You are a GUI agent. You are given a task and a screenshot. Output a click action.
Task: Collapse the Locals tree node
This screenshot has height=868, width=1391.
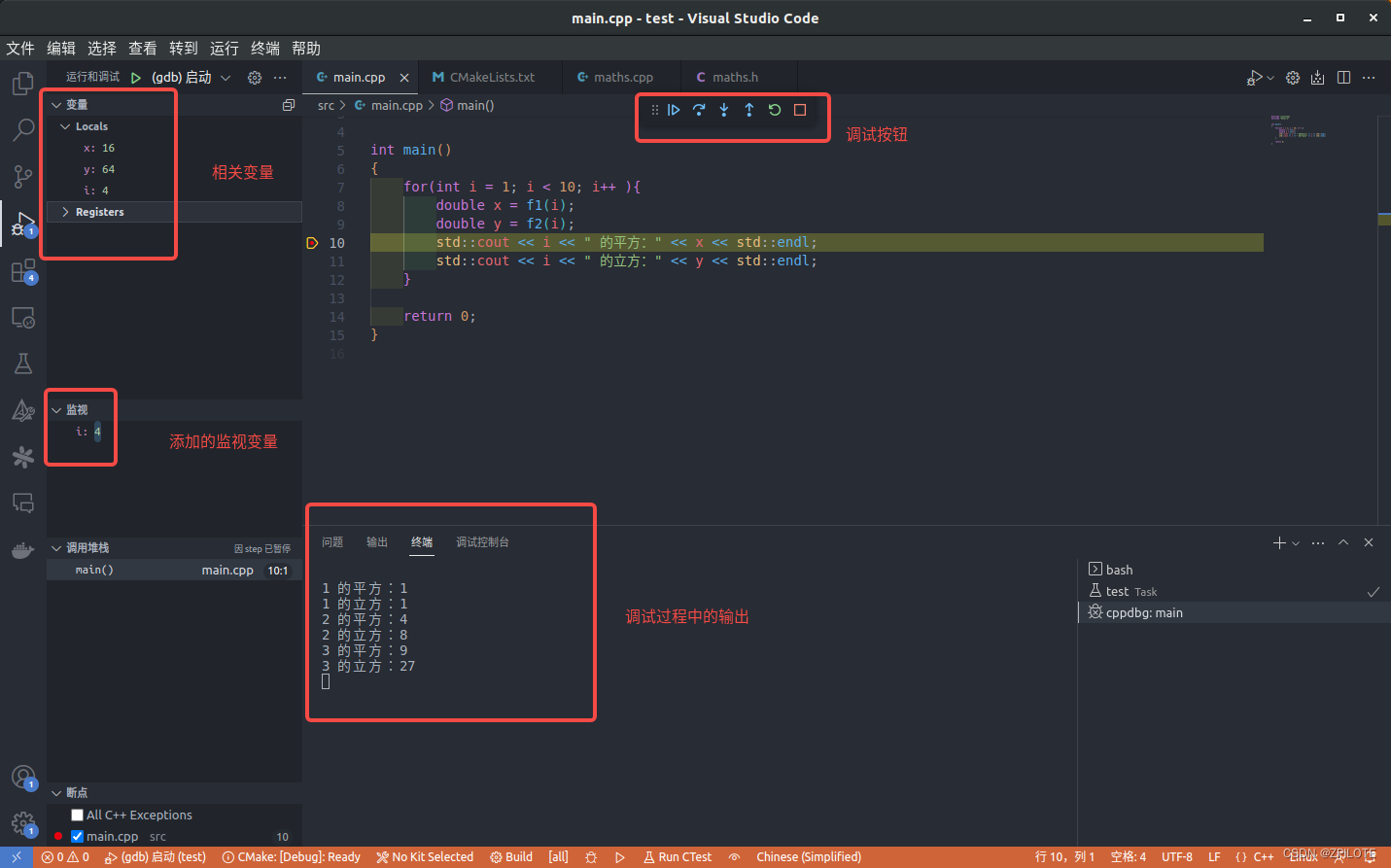65,126
